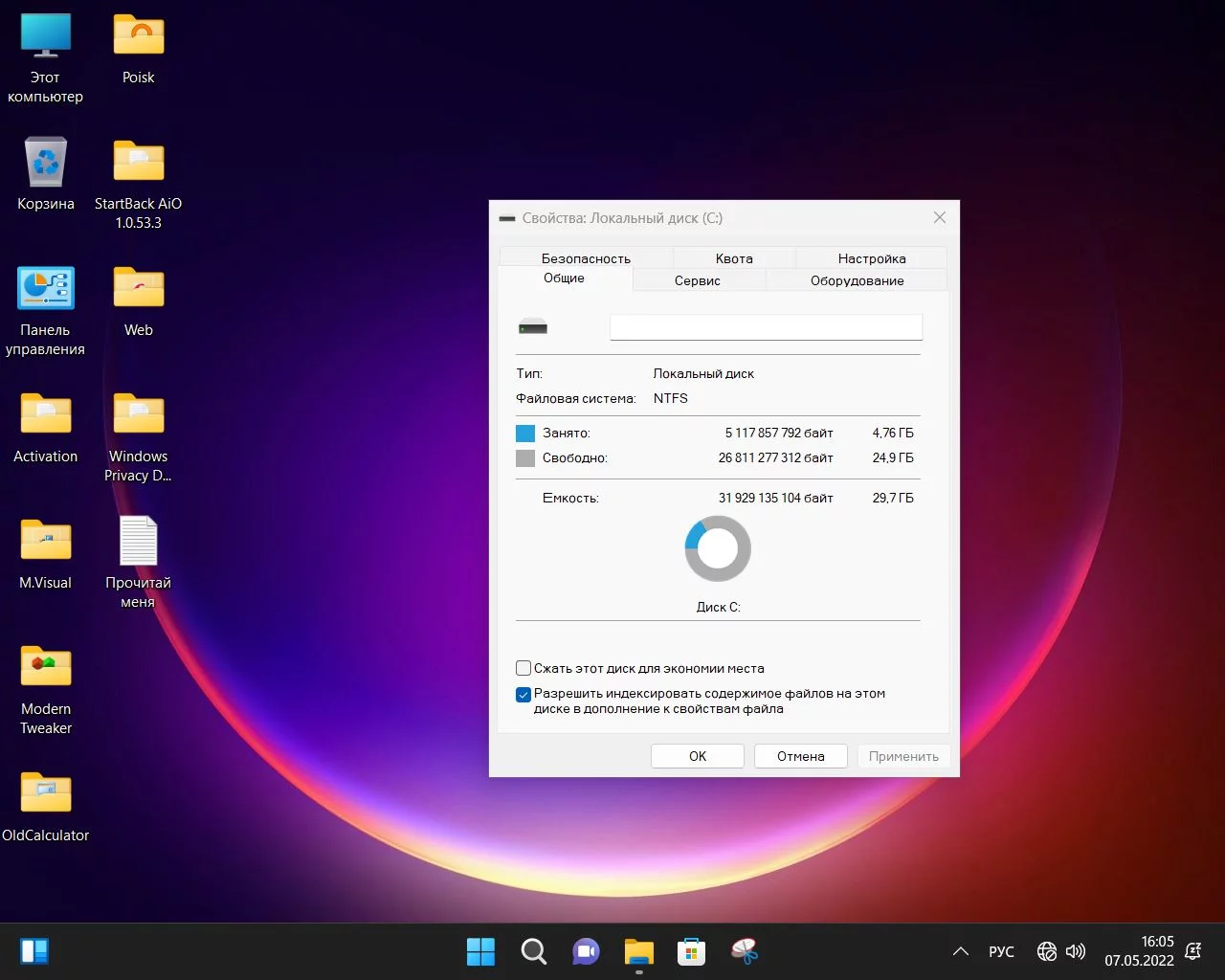This screenshot has height=980, width=1225.
Task: Click the OK button
Action: 698,756
